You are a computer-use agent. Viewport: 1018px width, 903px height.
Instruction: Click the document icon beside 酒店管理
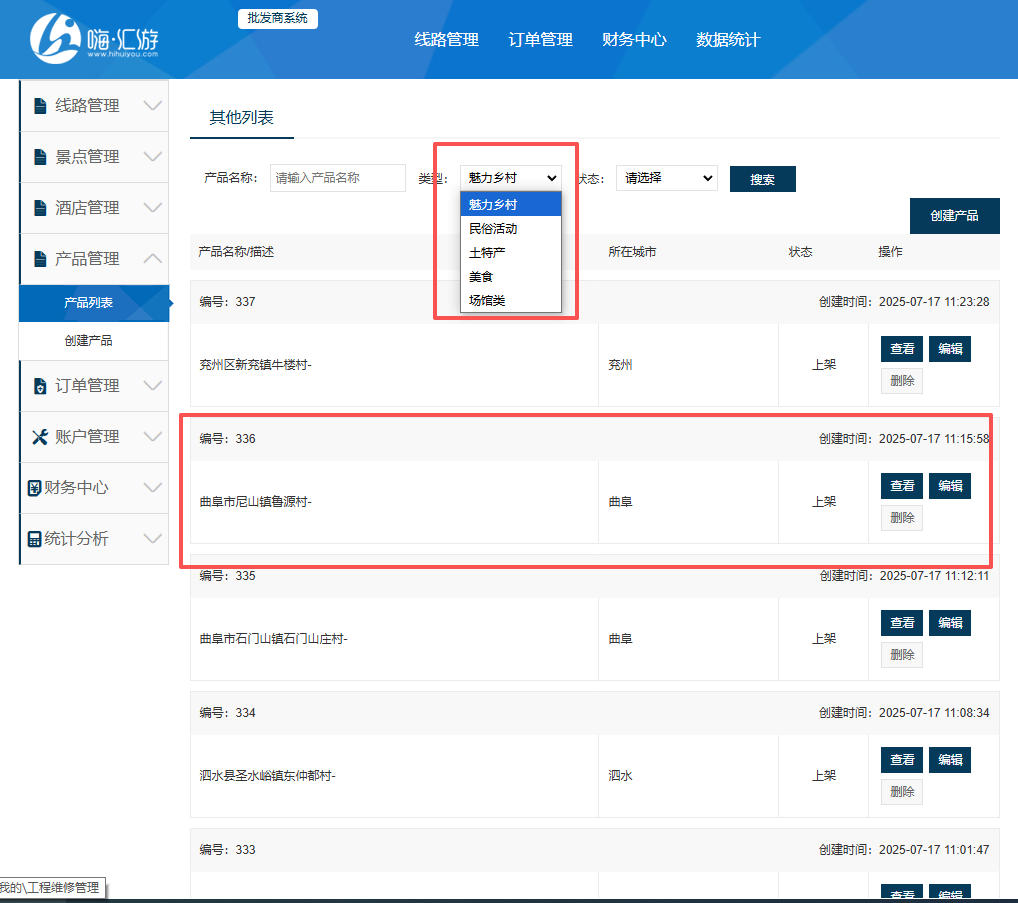click(x=40, y=208)
